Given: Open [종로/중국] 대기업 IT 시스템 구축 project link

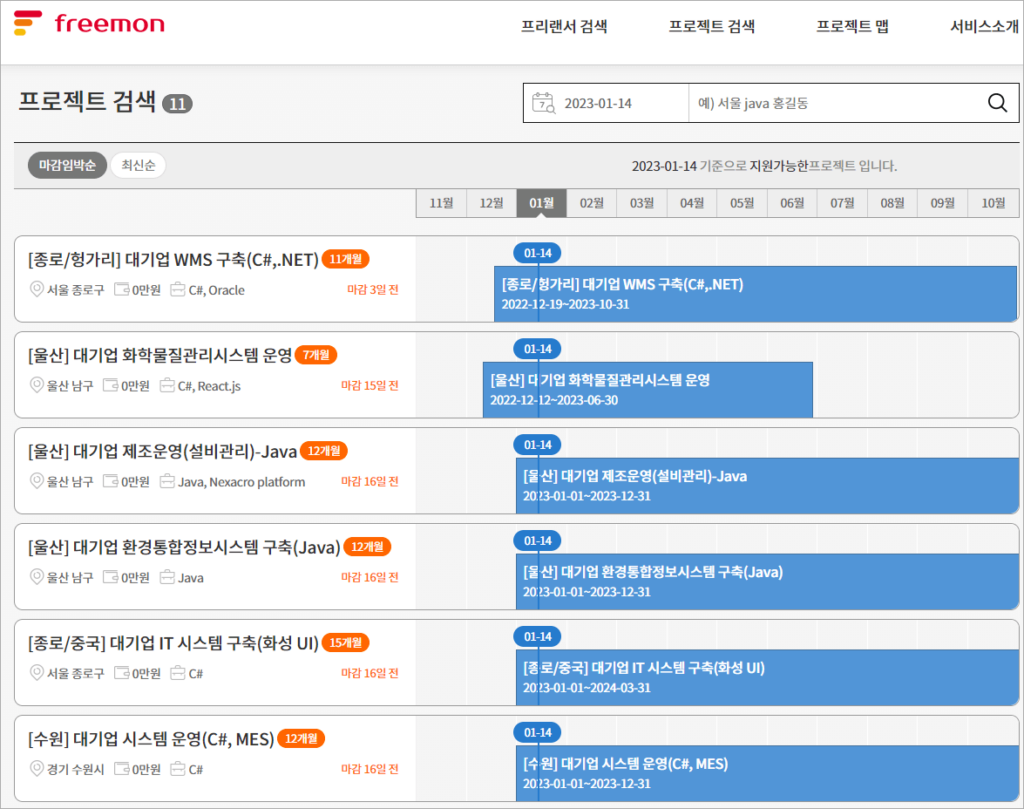Looking at the screenshot, I should 173,643.
